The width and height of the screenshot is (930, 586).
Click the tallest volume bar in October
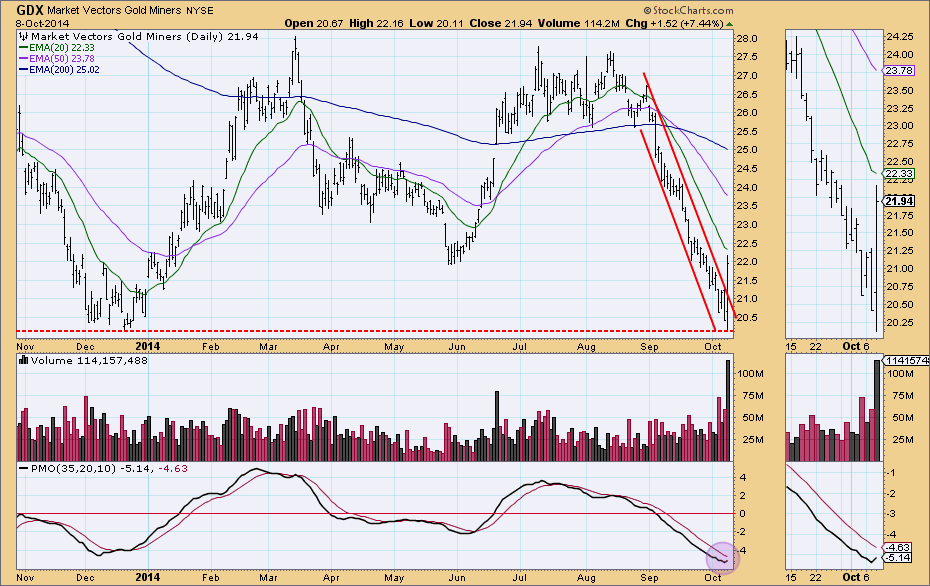[x=729, y=410]
